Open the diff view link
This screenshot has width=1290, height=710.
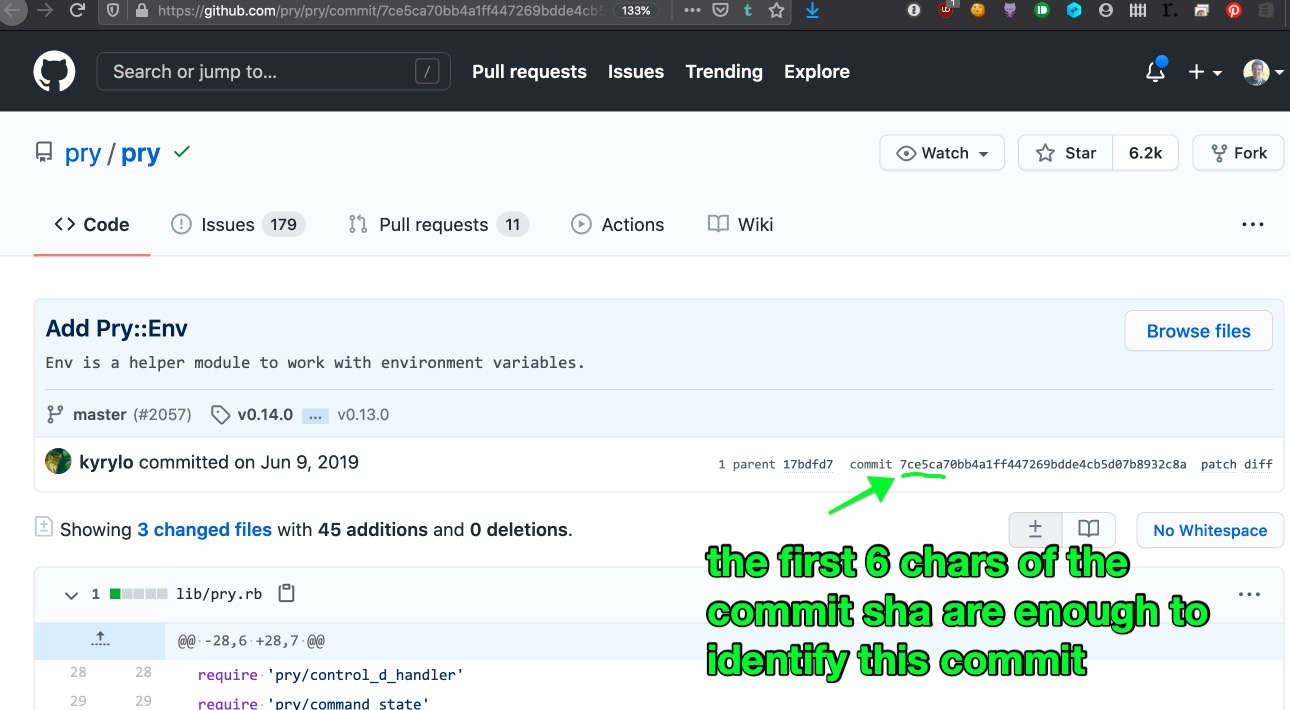click(x=1258, y=464)
